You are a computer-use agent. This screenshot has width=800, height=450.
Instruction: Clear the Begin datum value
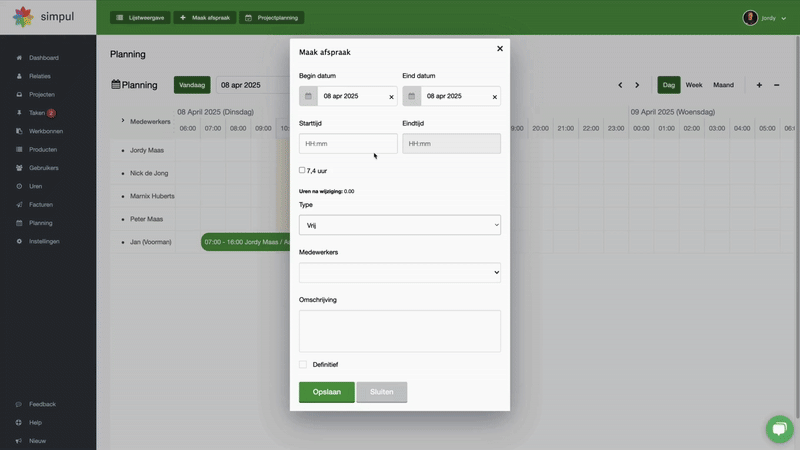(391, 97)
